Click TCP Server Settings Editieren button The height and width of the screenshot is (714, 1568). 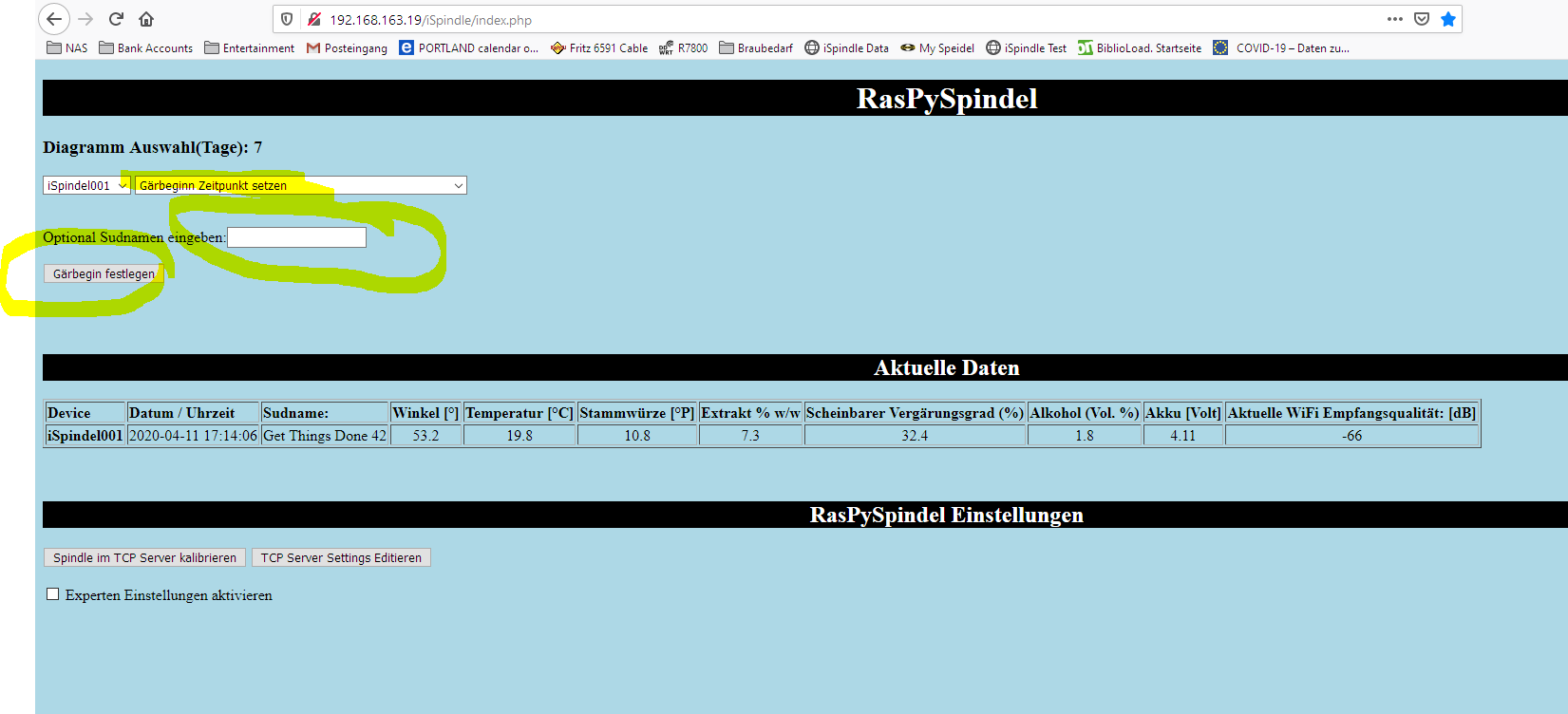pyautogui.click(x=341, y=558)
